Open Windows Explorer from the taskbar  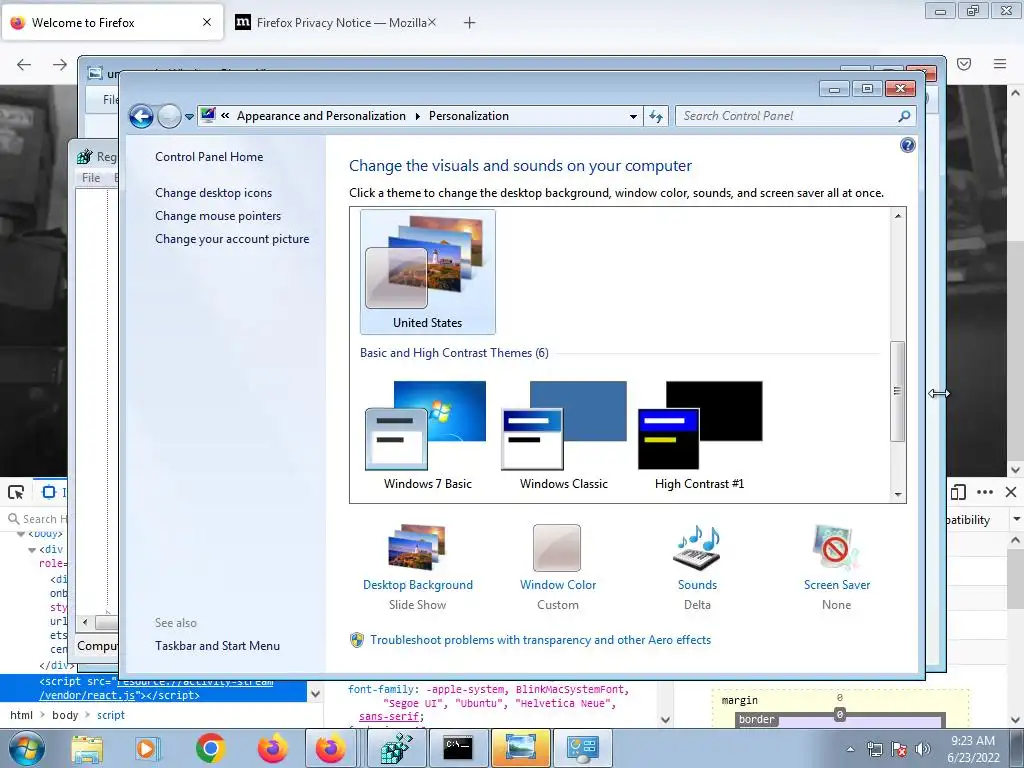click(x=87, y=748)
